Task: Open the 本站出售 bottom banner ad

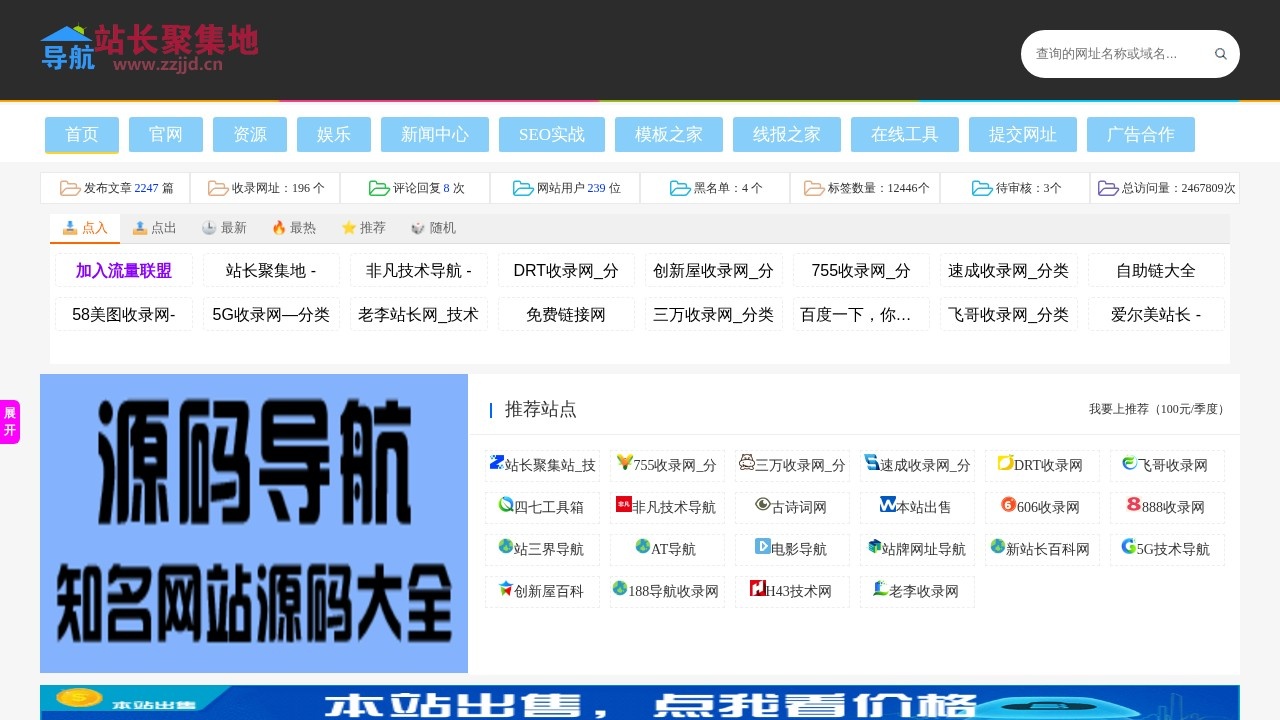Action: point(640,702)
